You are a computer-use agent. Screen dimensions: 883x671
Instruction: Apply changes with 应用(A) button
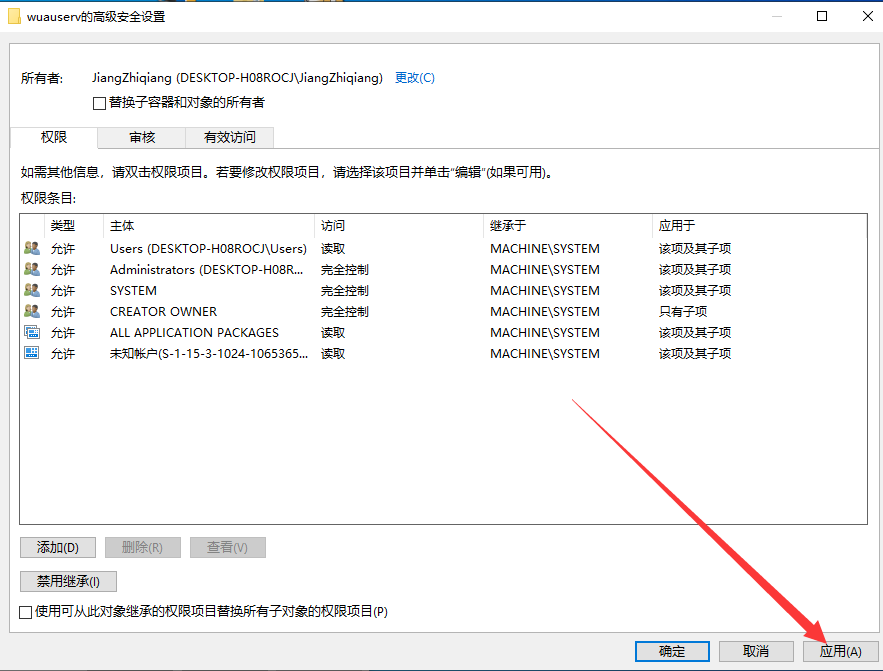point(840,651)
